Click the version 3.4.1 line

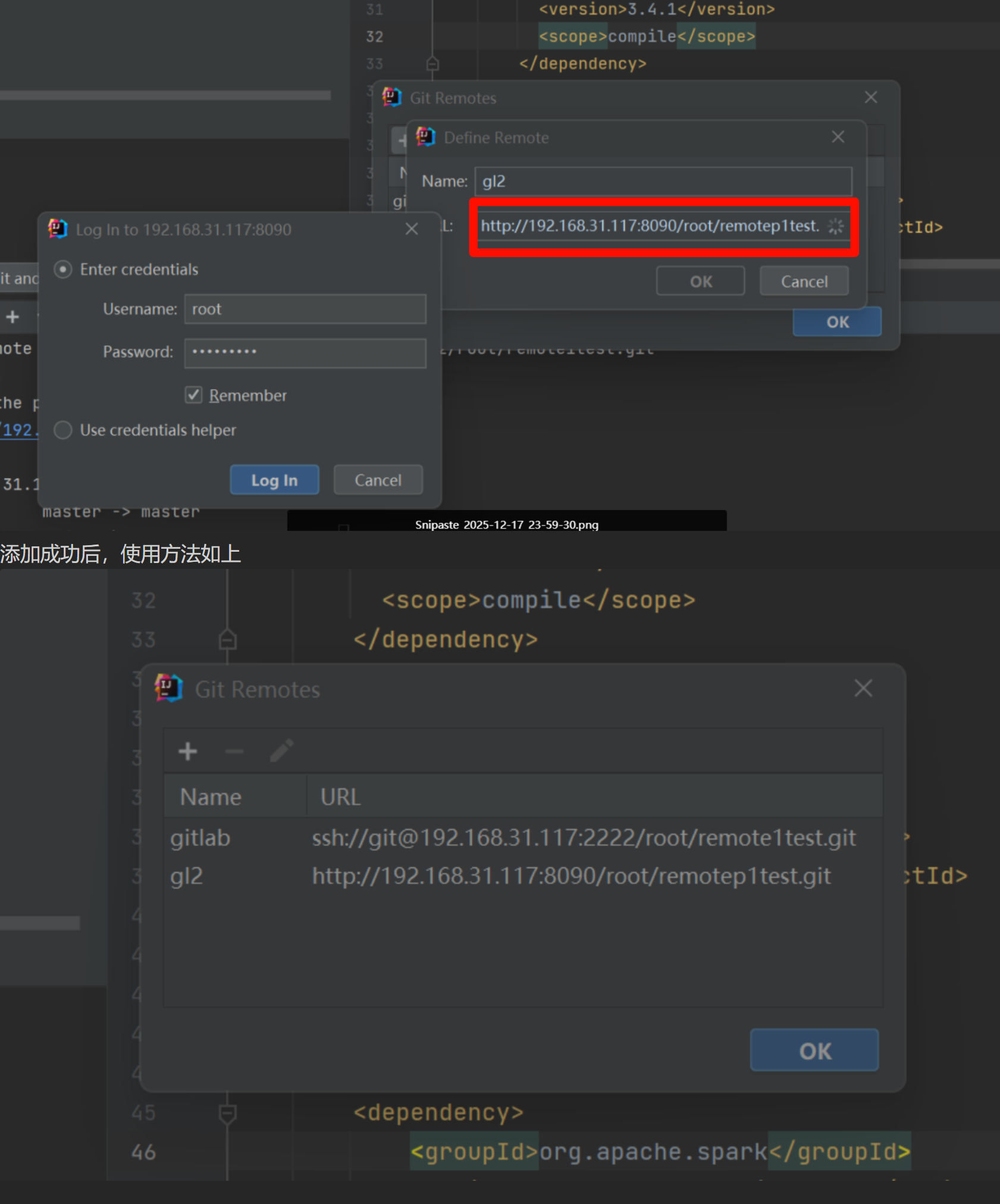(657, 9)
